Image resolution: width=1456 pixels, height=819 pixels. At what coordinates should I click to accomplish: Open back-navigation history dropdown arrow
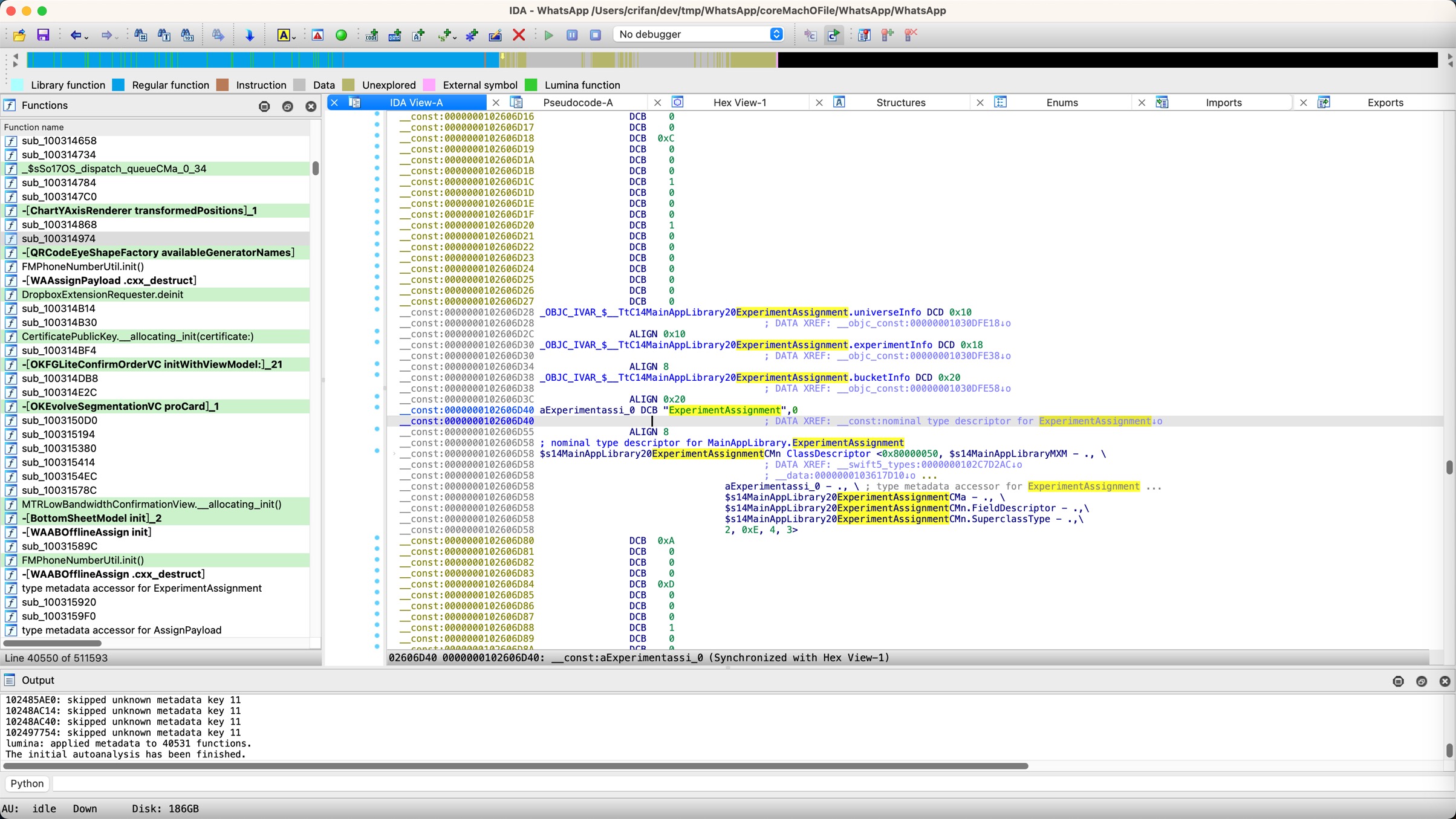click(x=86, y=37)
